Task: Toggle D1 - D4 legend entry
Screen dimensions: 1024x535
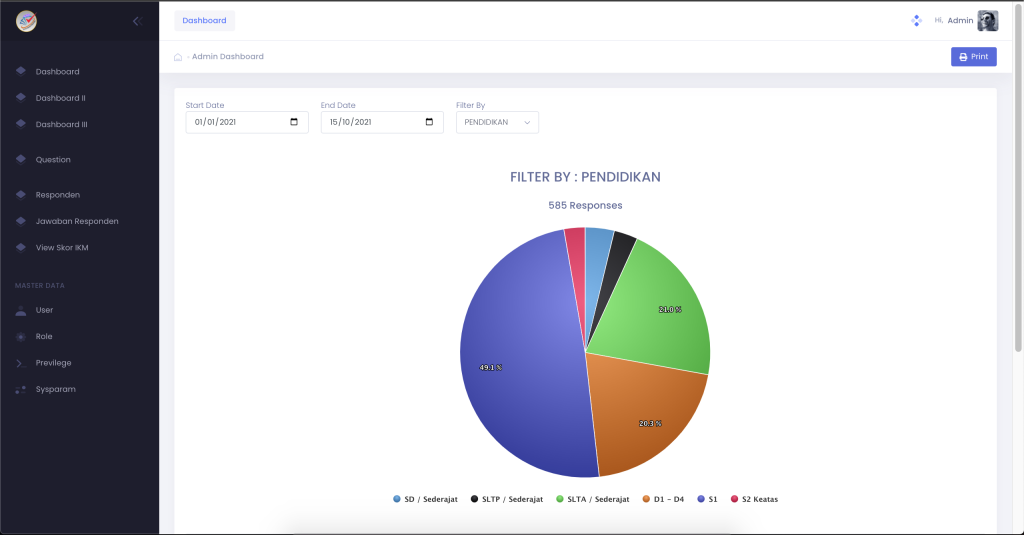Action: 663,499
